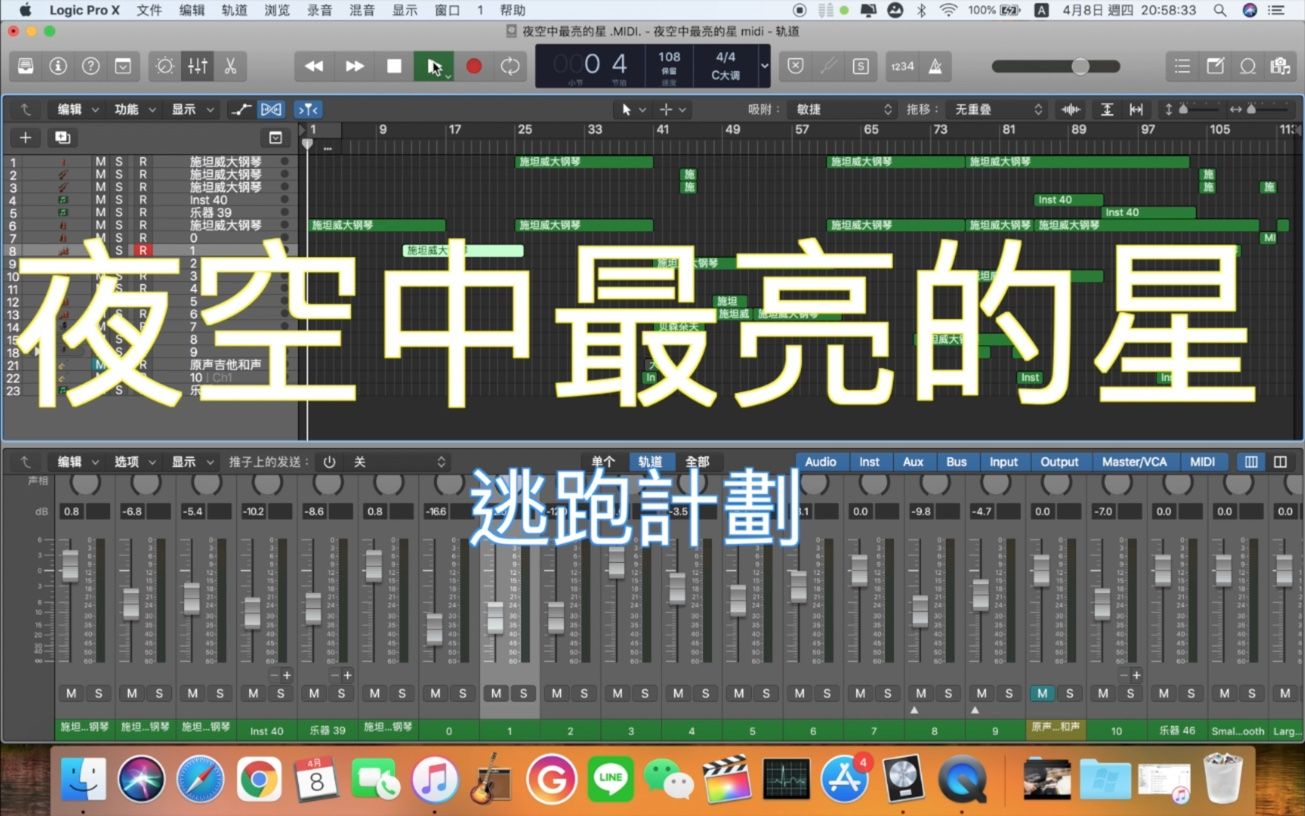Toggle record-enable R on track 8
The height and width of the screenshot is (816, 1305).
point(143,251)
